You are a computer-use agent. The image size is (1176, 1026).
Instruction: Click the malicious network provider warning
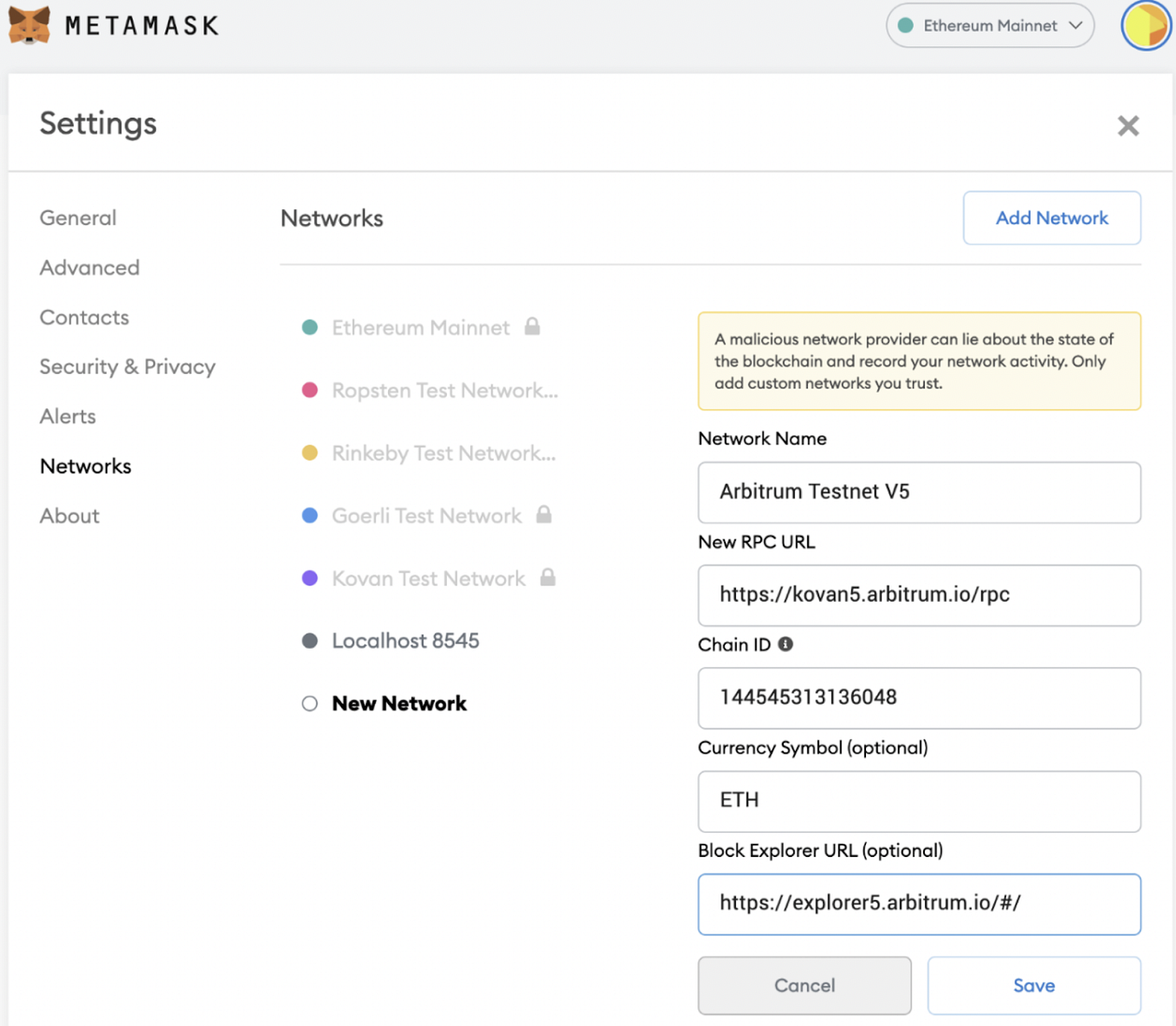919,361
